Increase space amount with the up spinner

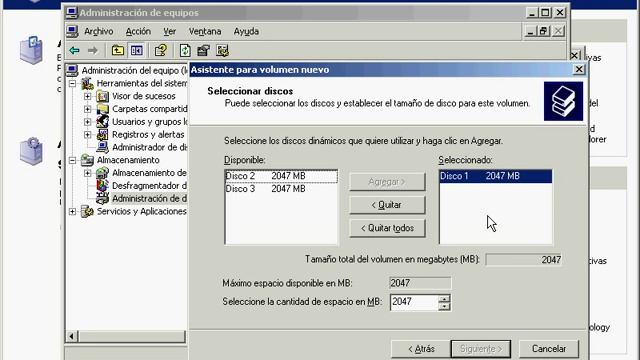pyautogui.click(x=444, y=298)
